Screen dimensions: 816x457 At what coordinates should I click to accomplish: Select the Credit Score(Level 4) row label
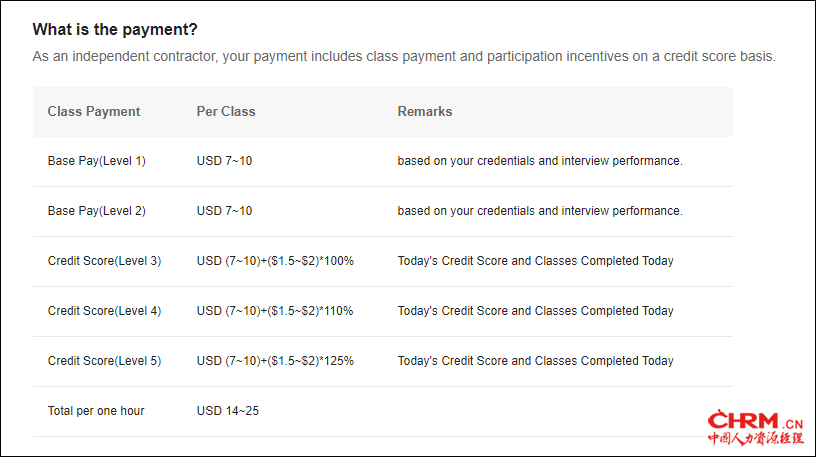(104, 311)
